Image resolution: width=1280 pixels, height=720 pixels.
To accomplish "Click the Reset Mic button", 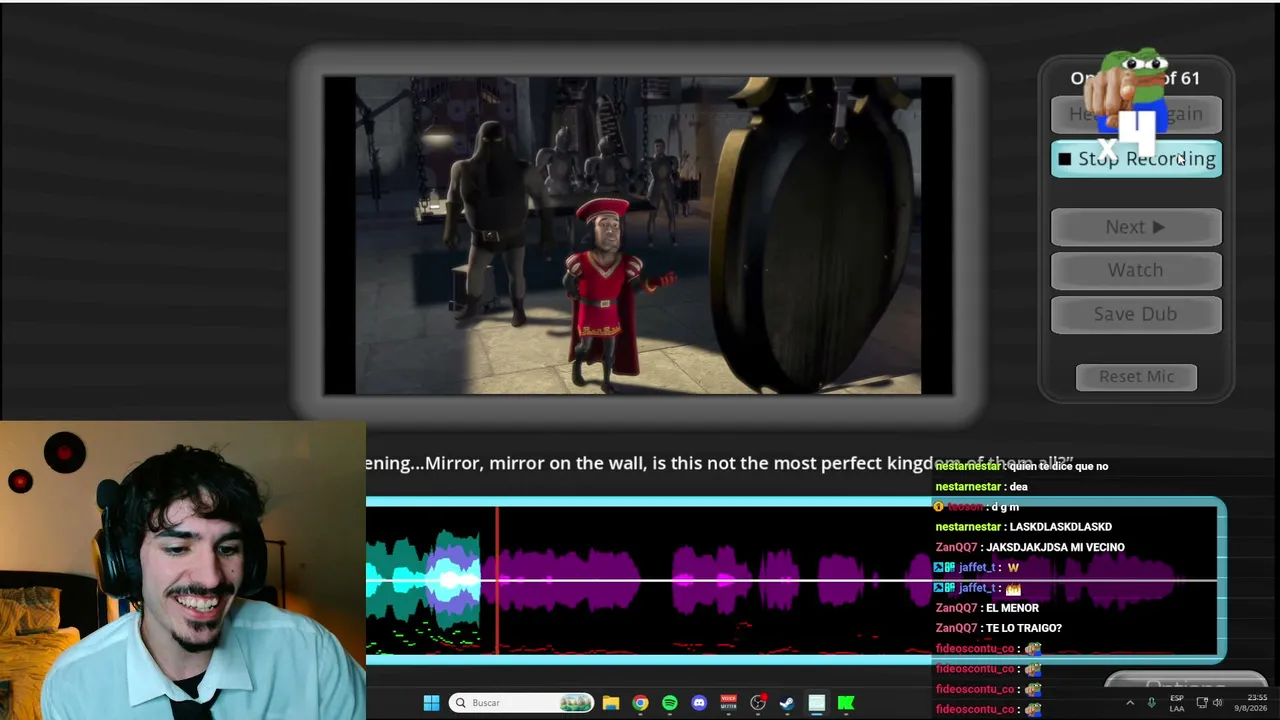I will pyautogui.click(x=1136, y=377).
